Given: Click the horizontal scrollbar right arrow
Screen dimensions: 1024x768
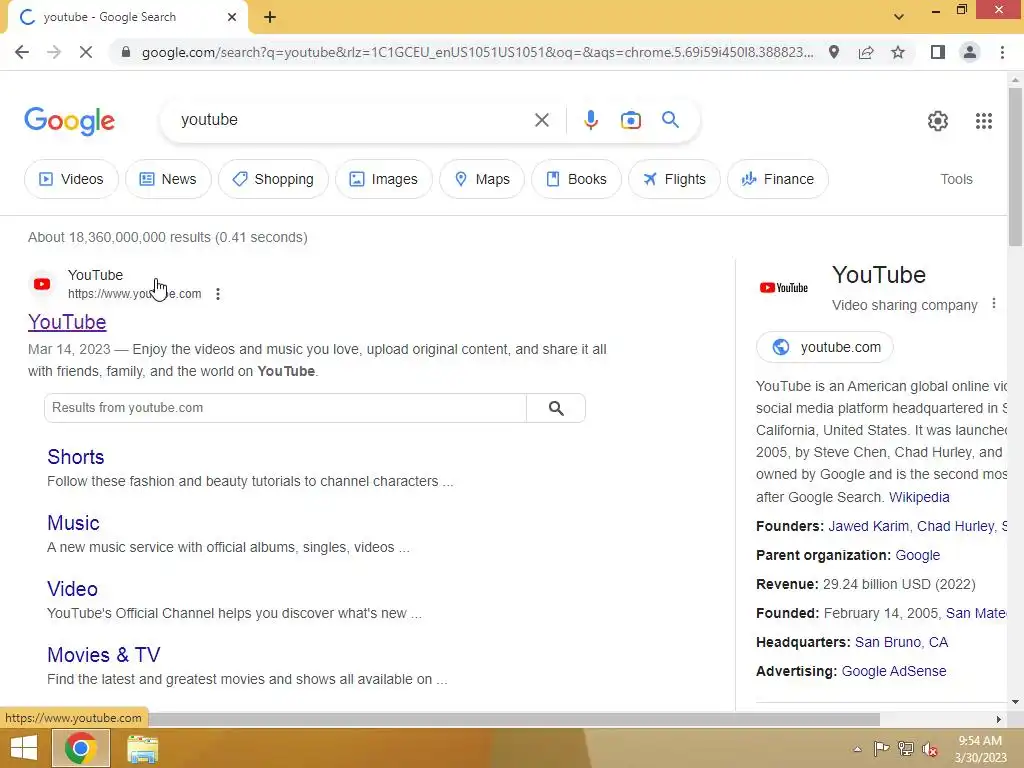Looking at the screenshot, I should 999,720.
